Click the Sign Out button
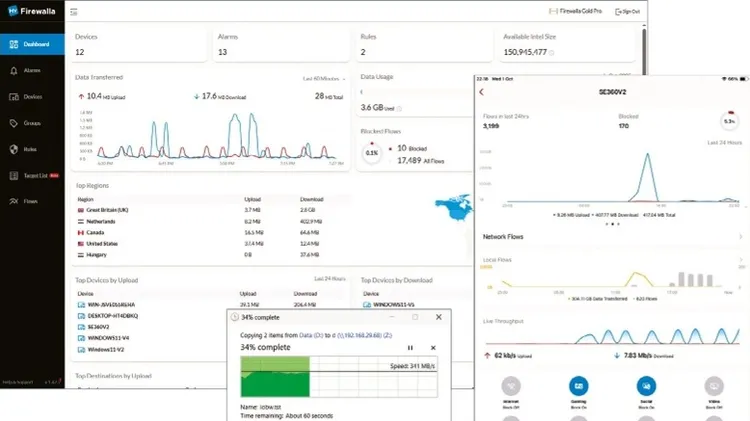 [x=626, y=11]
